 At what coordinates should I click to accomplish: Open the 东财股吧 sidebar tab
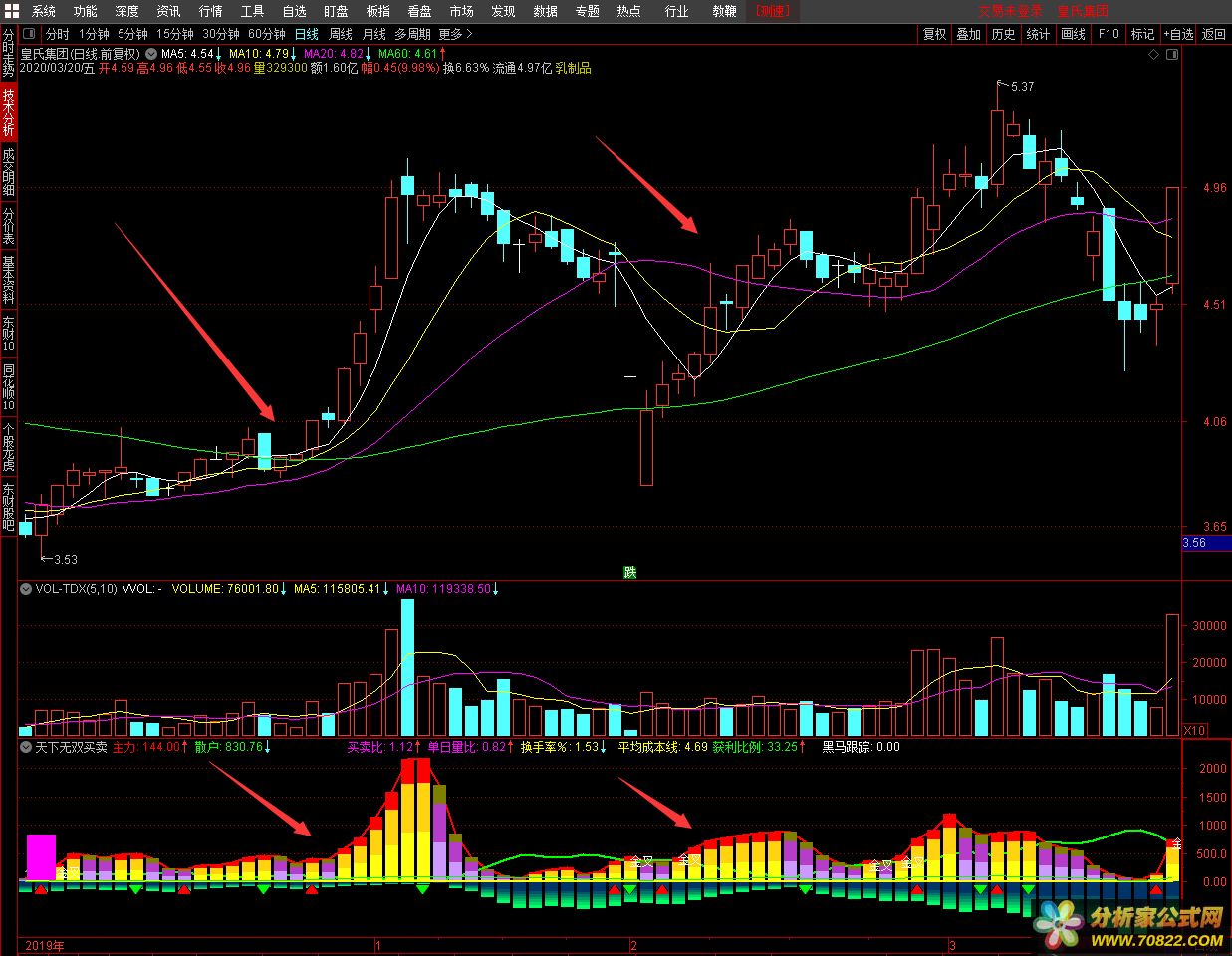pyautogui.click(x=8, y=505)
